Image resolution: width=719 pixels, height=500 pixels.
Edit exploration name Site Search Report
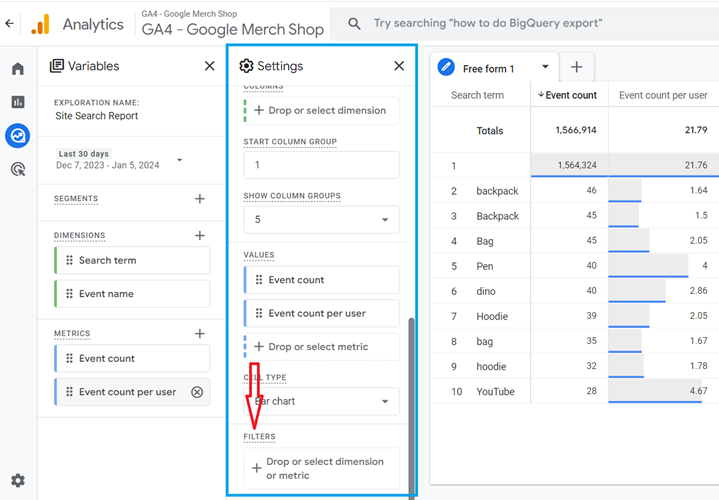click(97, 116)
